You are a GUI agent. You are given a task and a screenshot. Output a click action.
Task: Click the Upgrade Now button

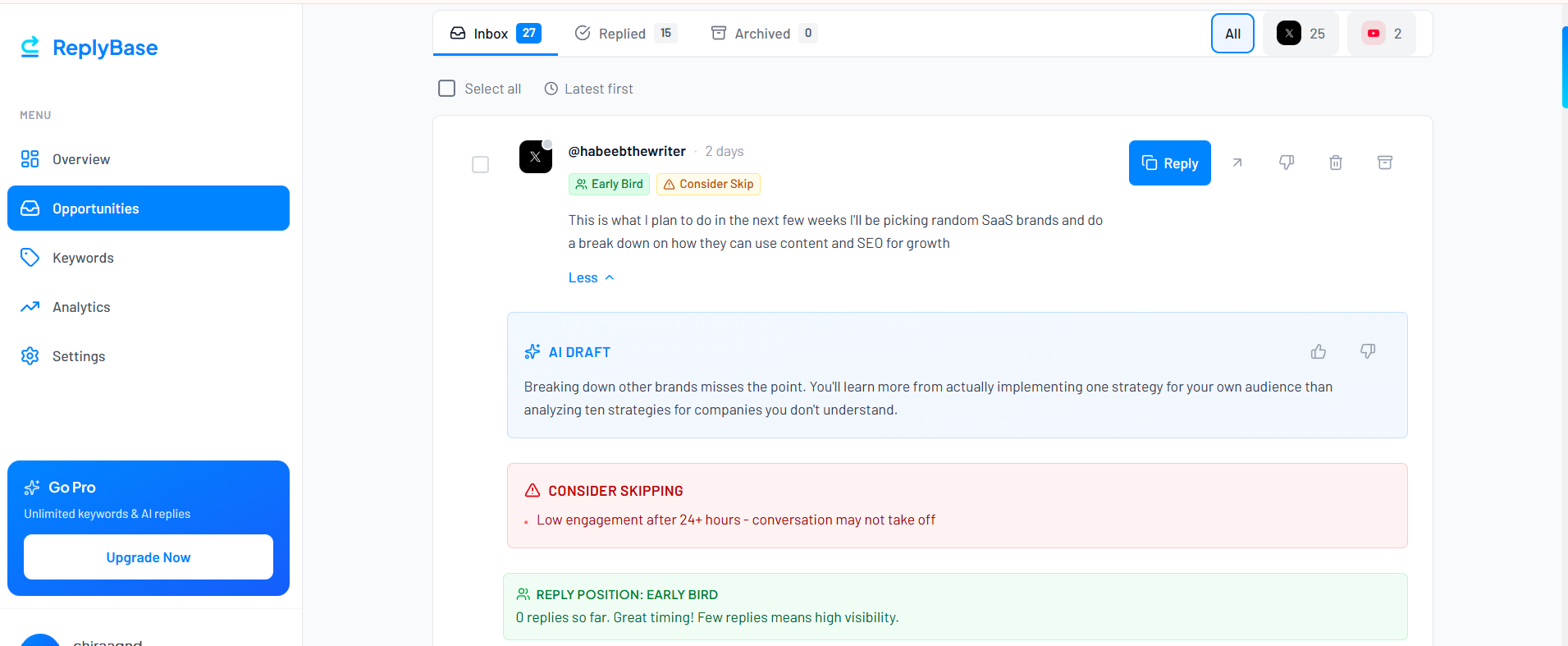[149, 557]
